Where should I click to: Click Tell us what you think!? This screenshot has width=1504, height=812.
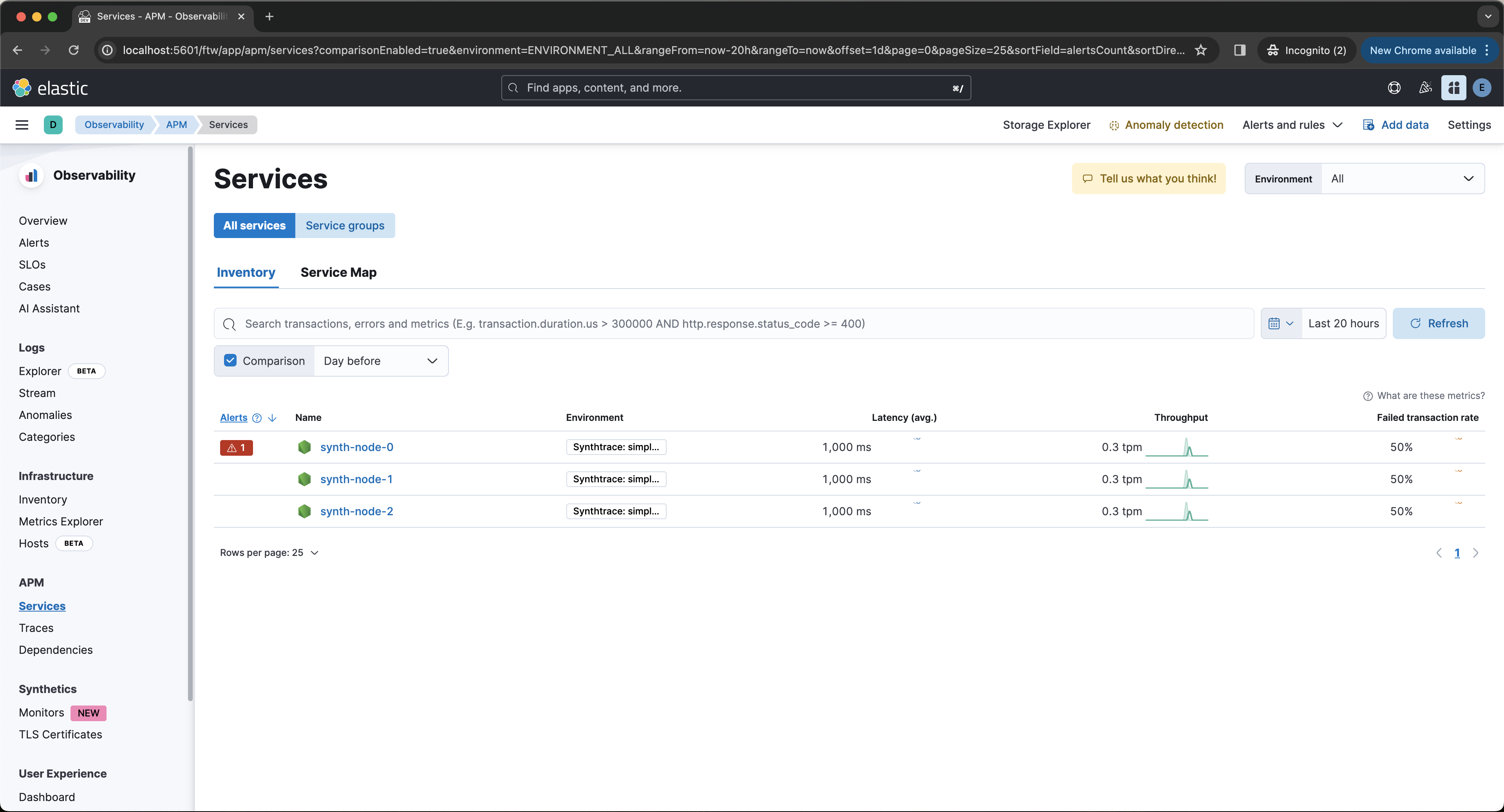tap(1149, 179)
